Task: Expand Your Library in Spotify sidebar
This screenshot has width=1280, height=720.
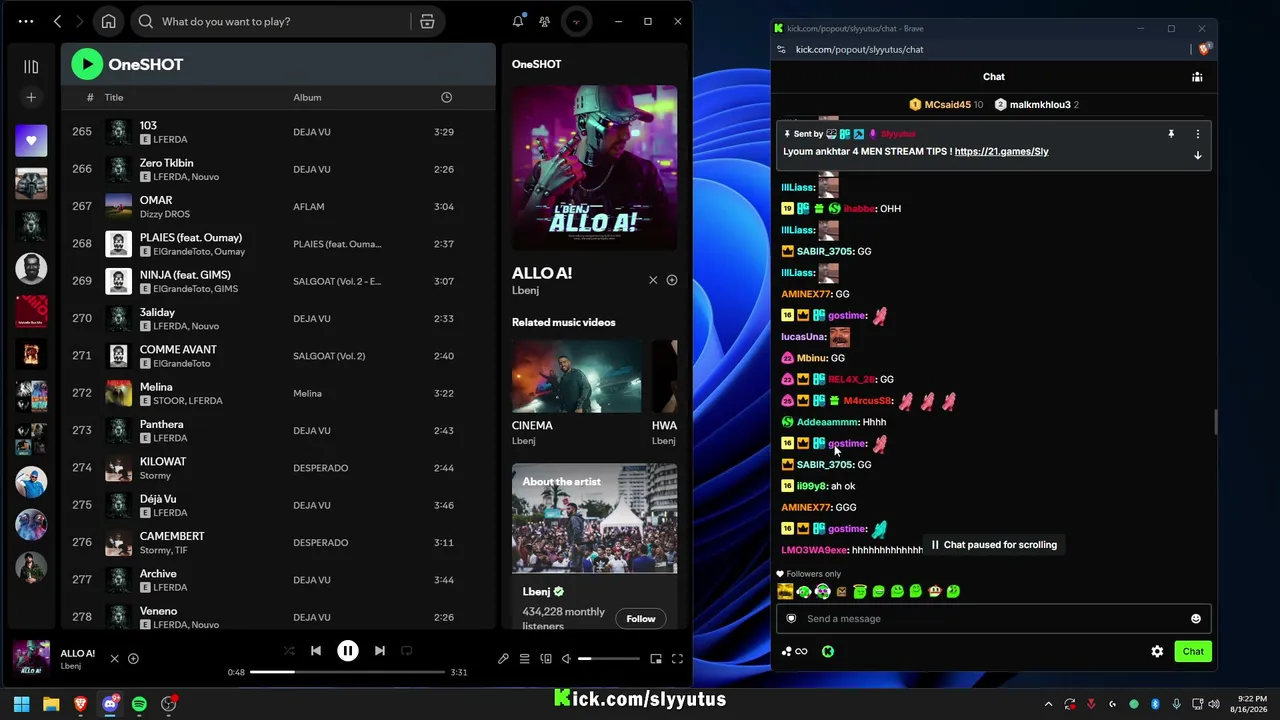Action: click(x=31, y=67)
